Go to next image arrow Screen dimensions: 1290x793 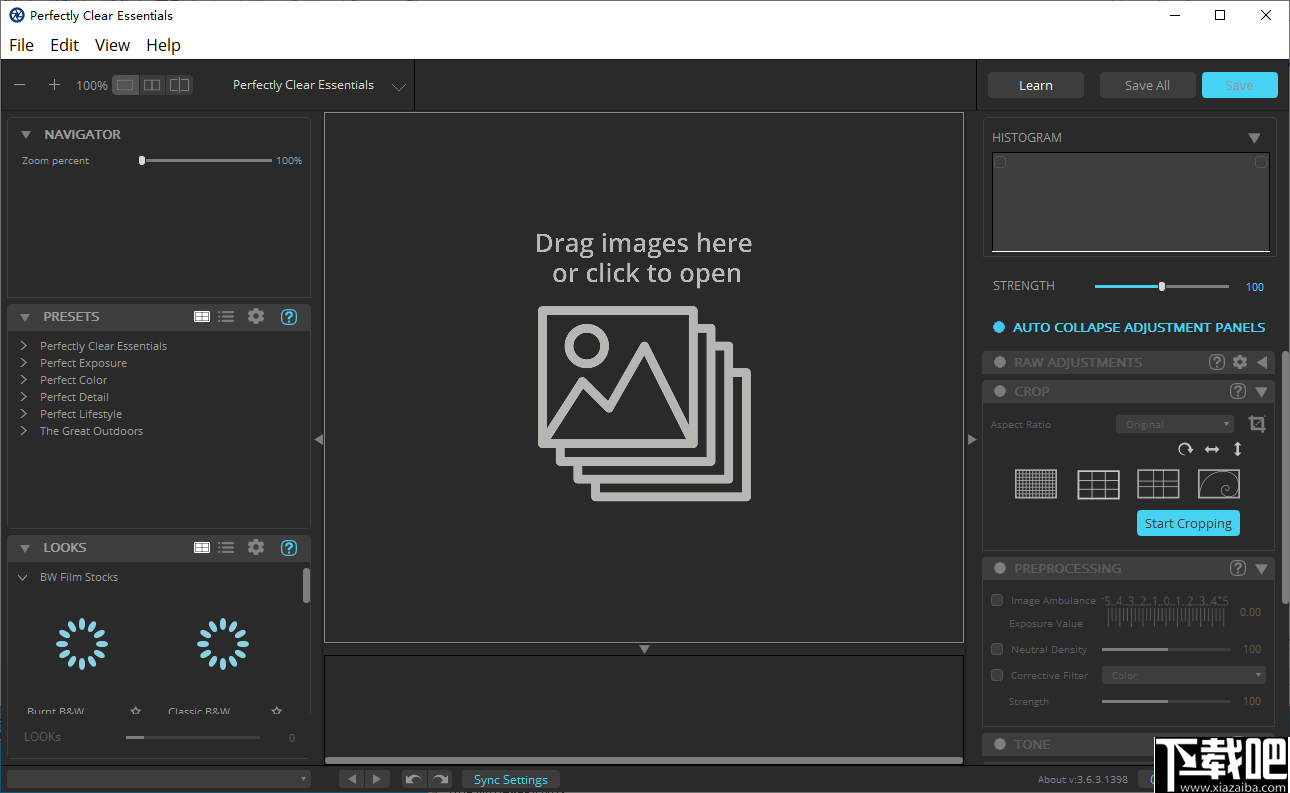coord(377,779)
